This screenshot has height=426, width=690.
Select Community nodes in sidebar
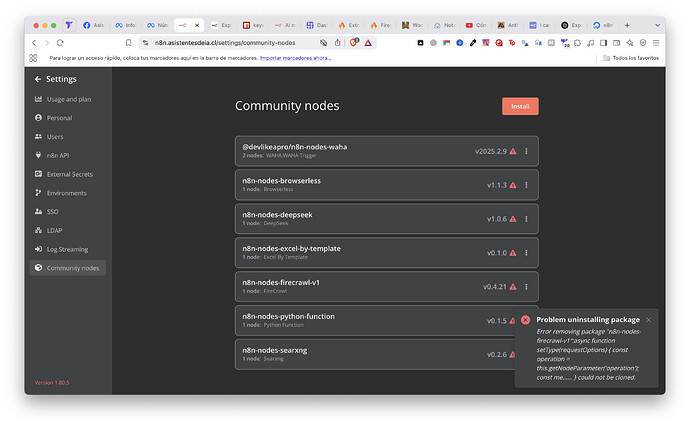point(67,268)
